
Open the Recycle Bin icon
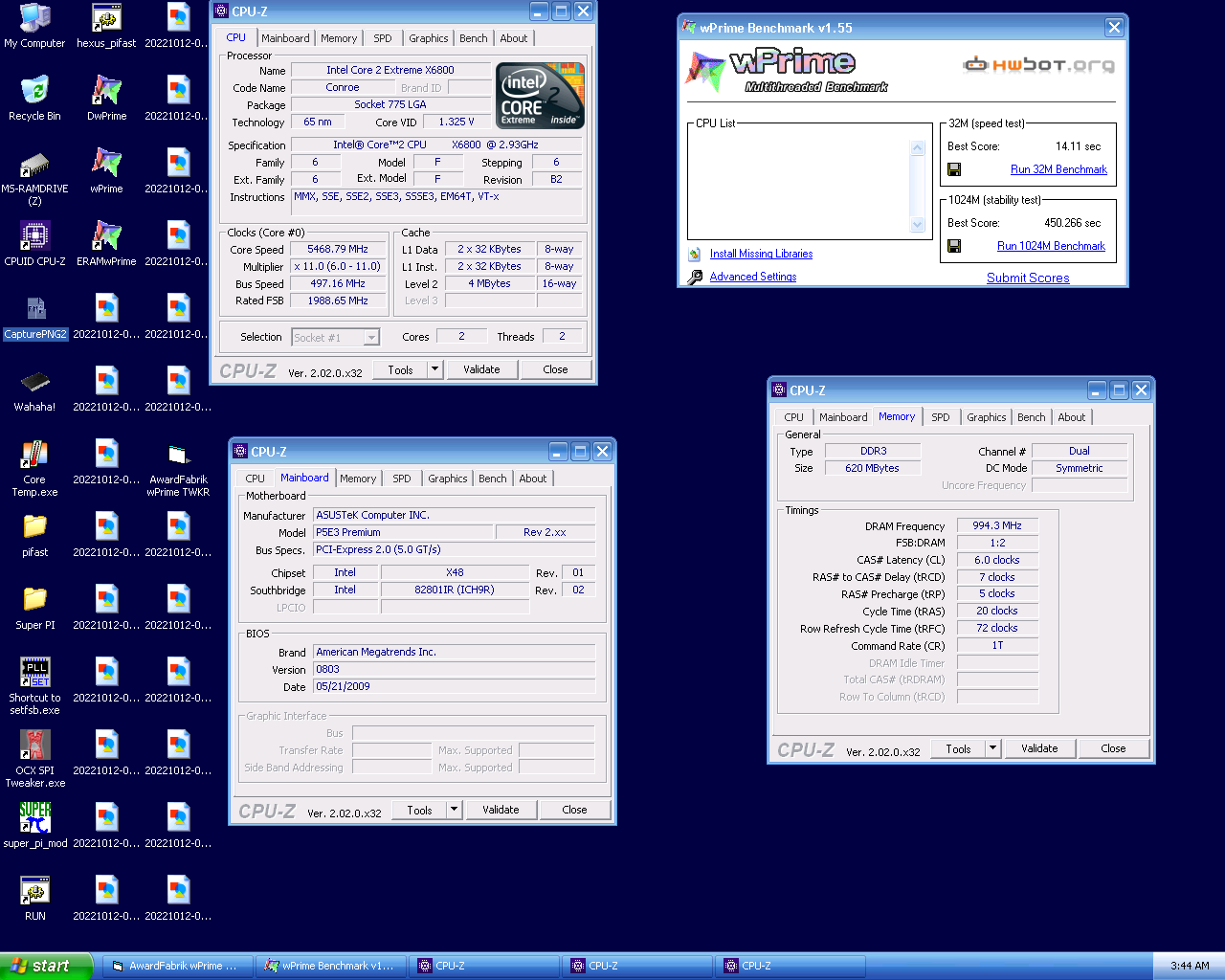(34, 99)
